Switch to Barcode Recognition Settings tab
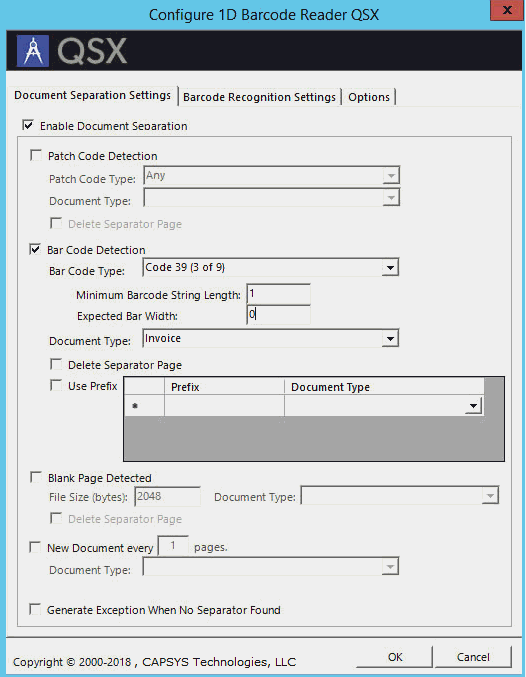 pos(259,97)
